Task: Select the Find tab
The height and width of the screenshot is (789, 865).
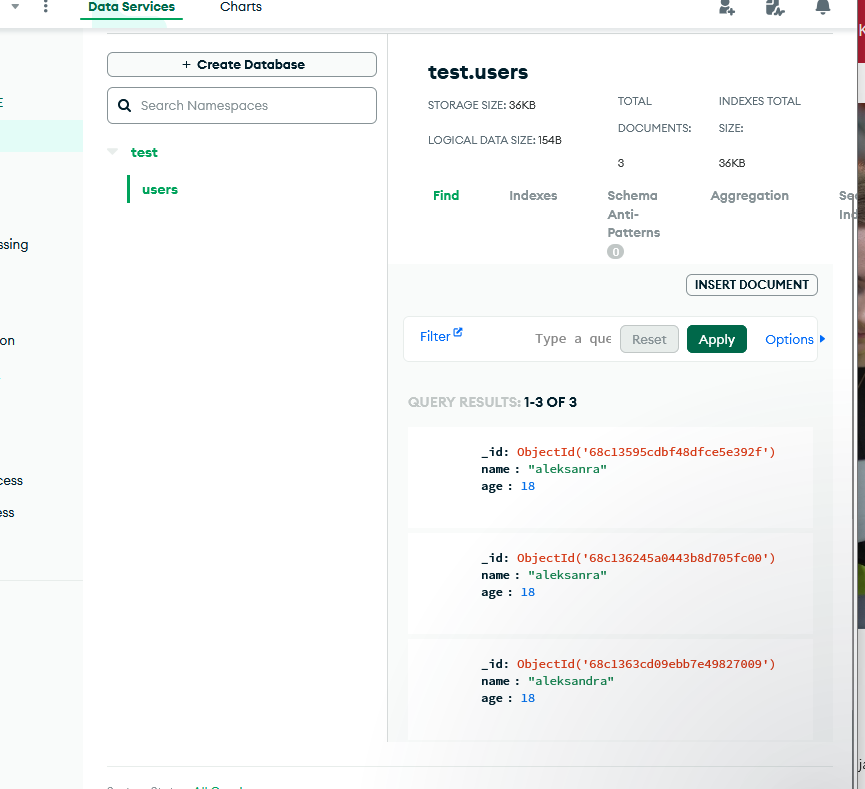Action: pos(446,196)
